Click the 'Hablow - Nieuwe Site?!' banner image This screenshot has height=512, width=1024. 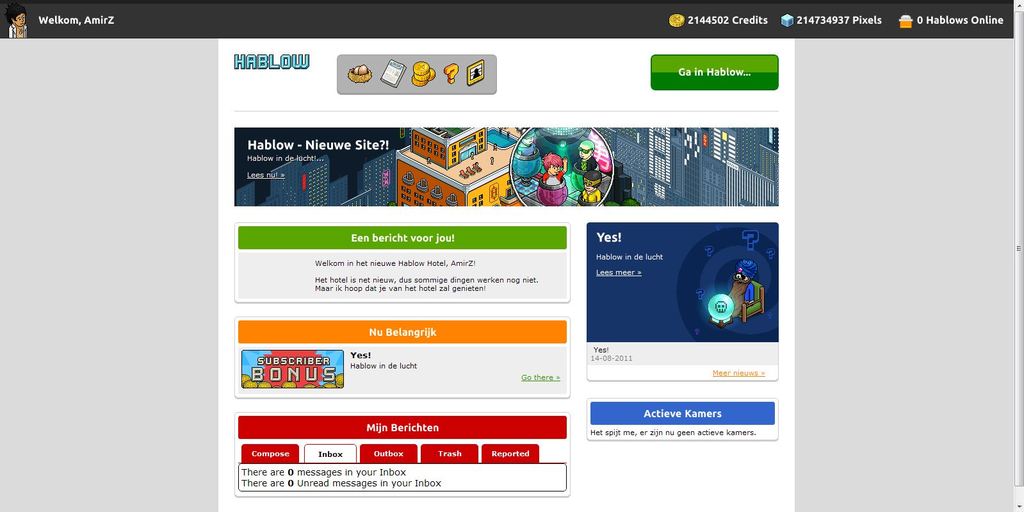point(506,167)
